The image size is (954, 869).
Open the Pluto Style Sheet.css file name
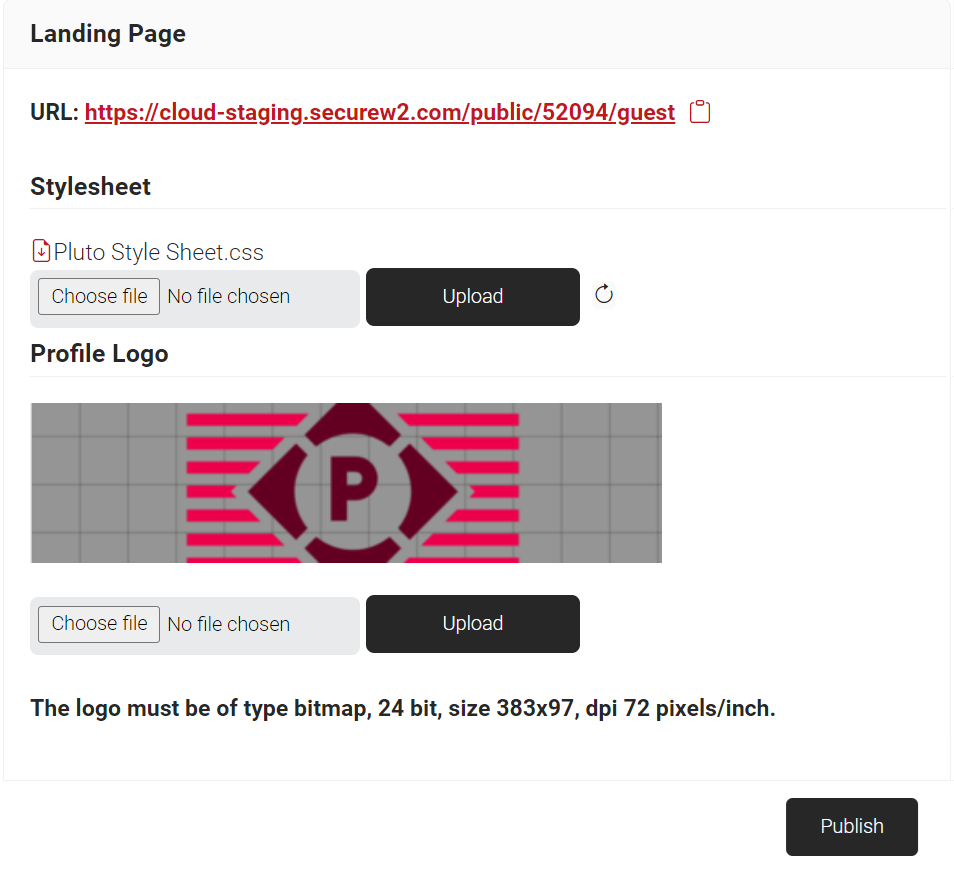[159, 252]
